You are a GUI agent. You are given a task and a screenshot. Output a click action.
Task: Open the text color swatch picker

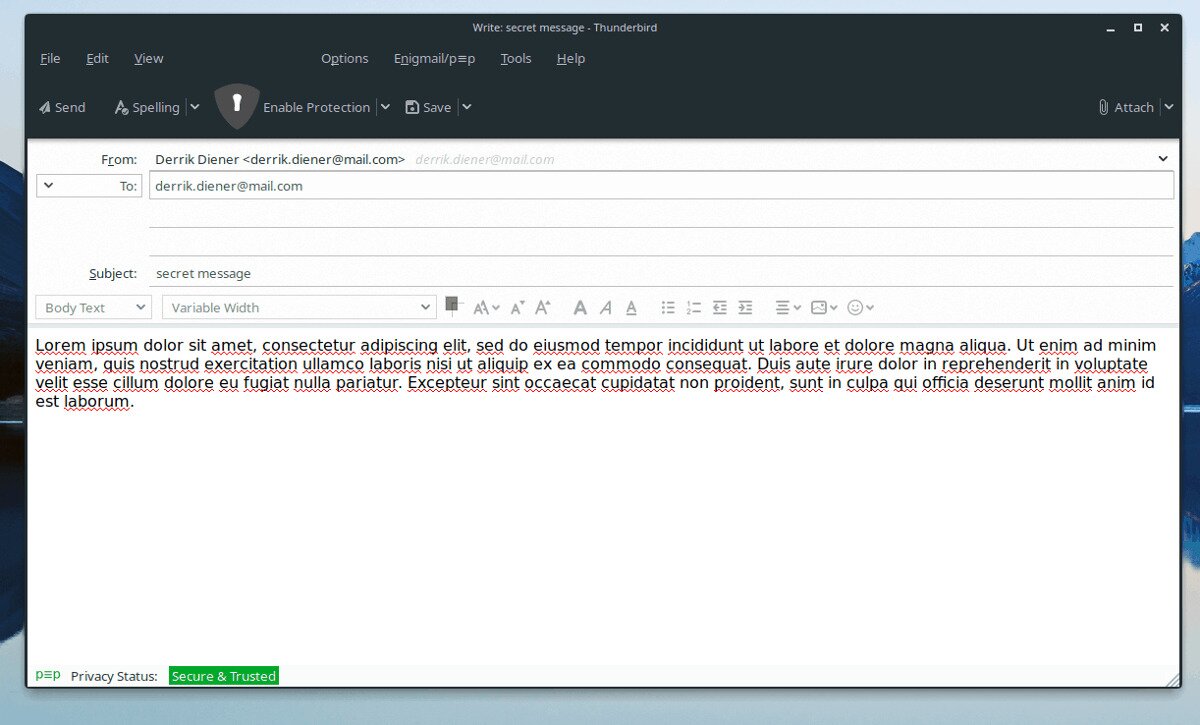point(452,306)
